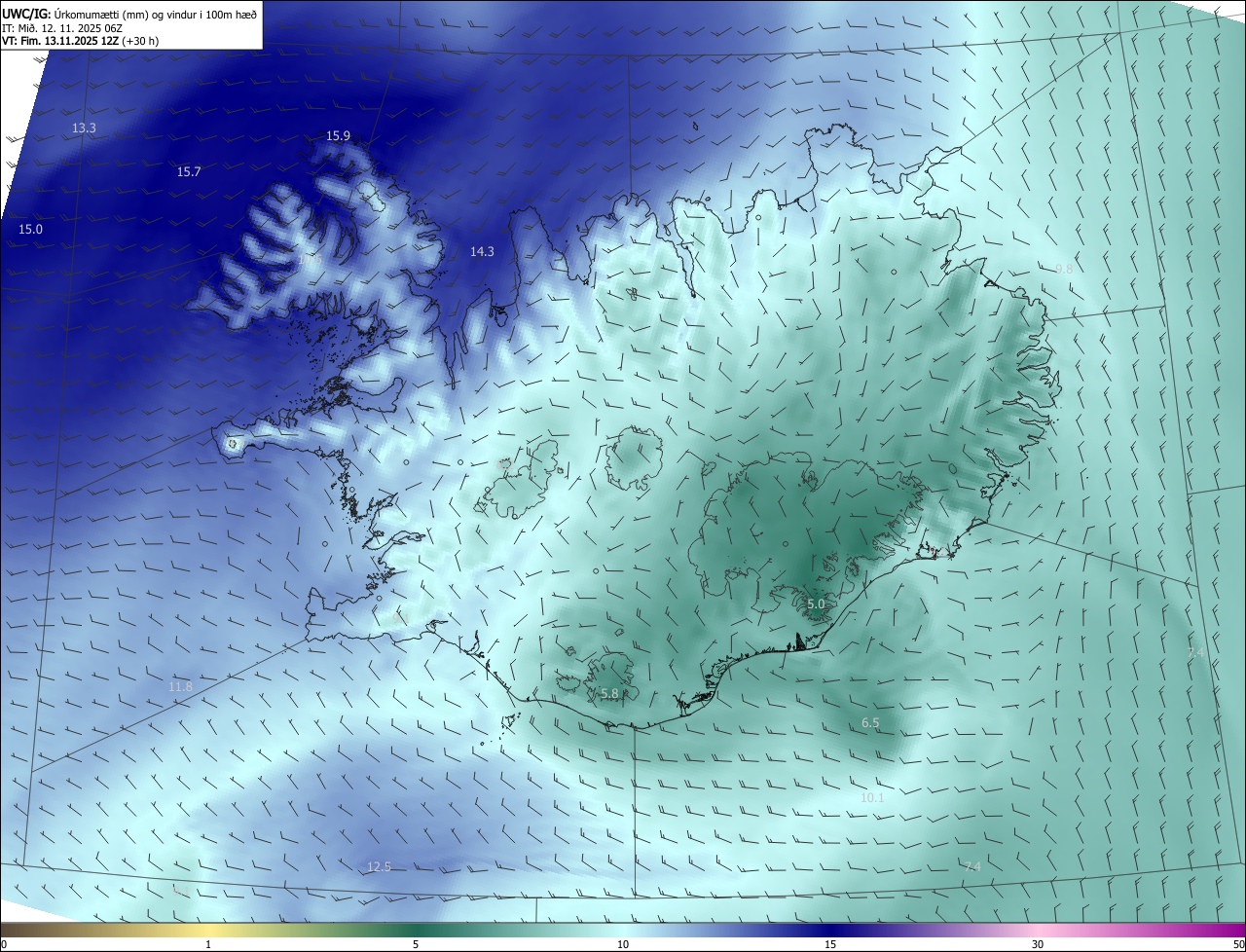Click the 50 tick label on the color scale
This screenshot has width=1246, height=952.
[x=1238, y=944]
